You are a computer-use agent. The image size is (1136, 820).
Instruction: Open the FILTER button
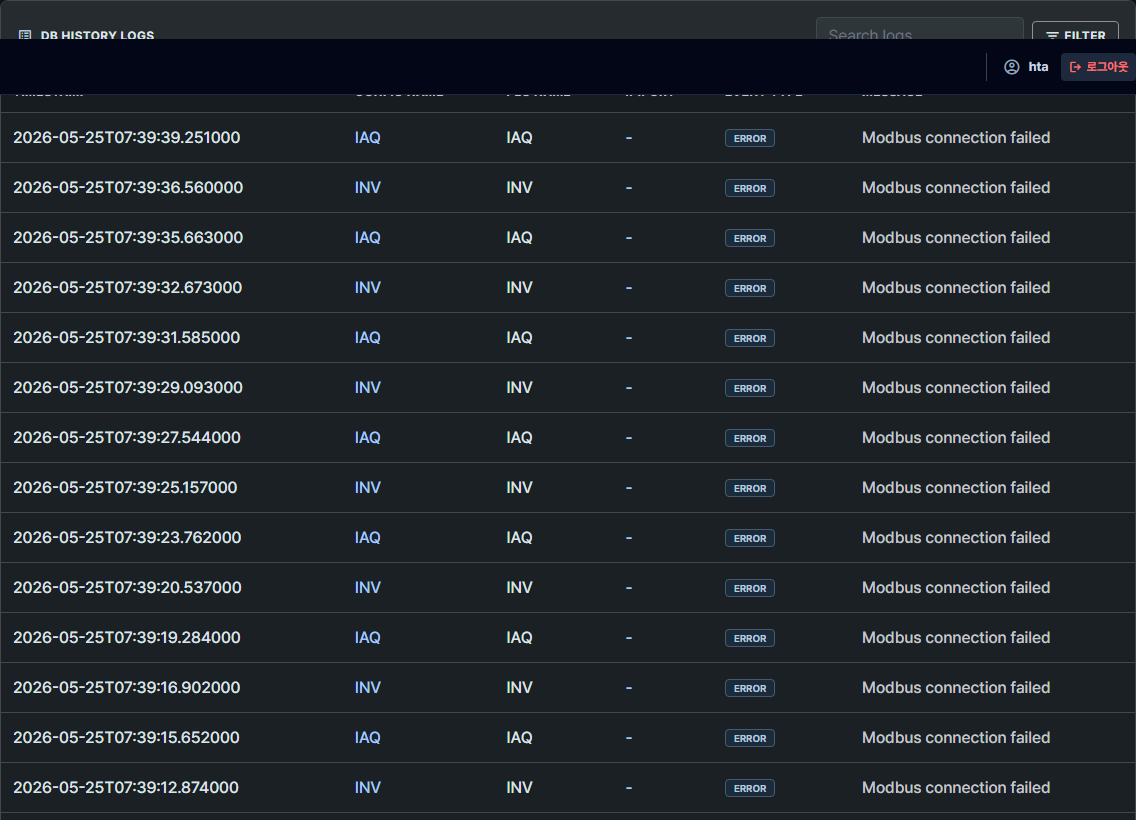click(1075, 30)
